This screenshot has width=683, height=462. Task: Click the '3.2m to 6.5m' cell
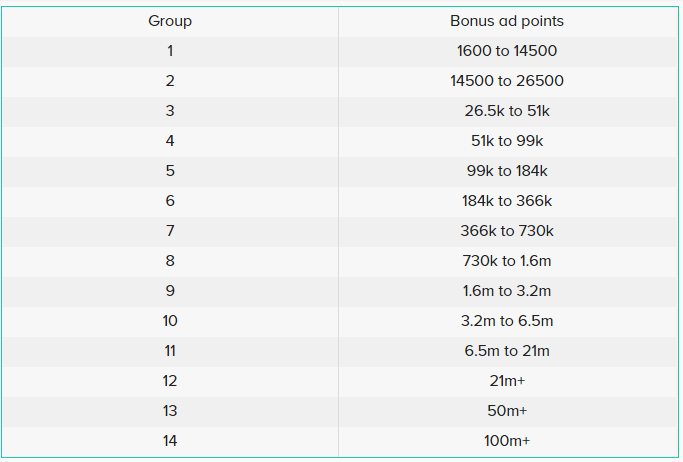[x=507, y=321]
